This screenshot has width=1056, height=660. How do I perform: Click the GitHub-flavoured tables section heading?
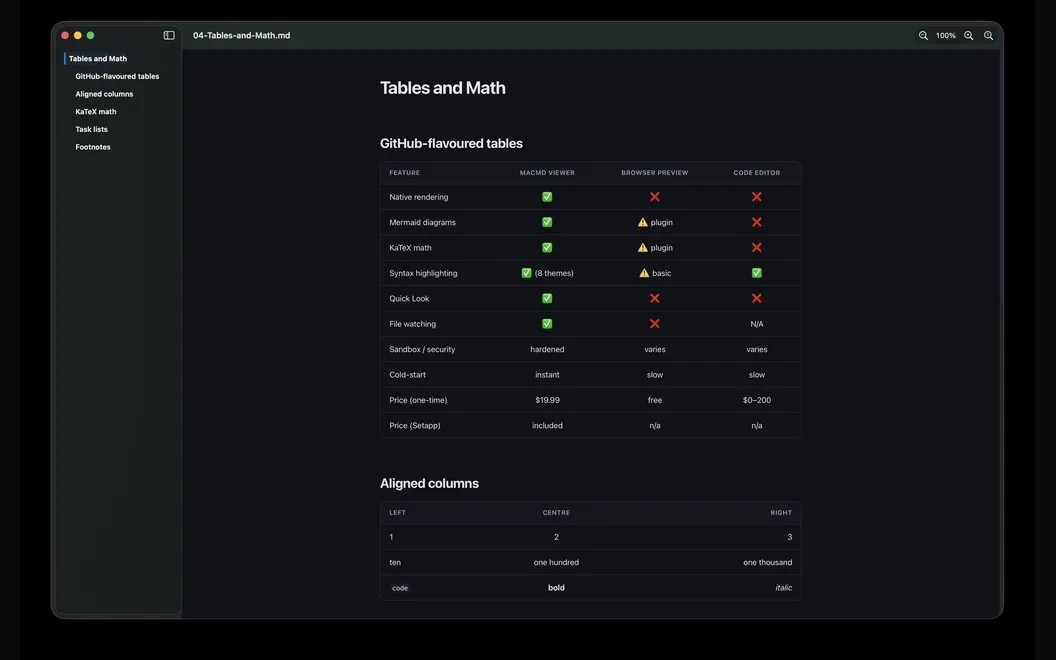click(451, 143)
